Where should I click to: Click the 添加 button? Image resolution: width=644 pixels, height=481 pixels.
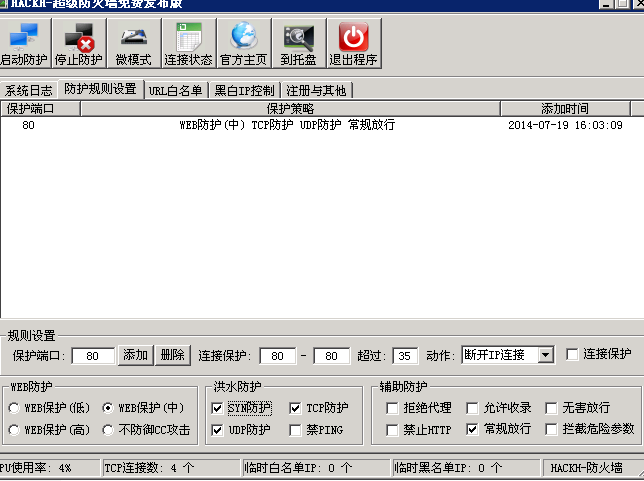coord(136,355)
